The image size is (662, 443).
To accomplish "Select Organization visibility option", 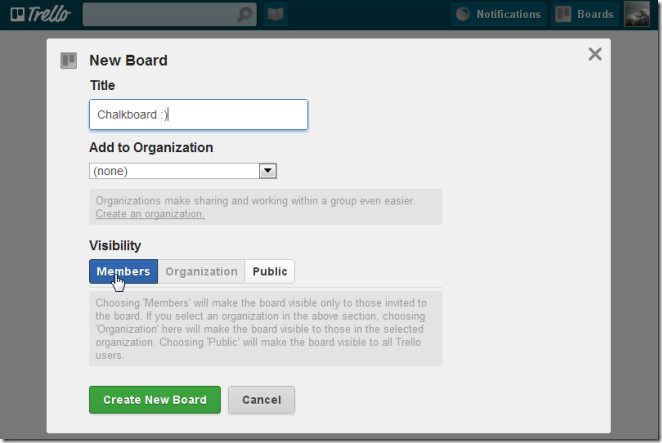I will [x=201, y=272].
